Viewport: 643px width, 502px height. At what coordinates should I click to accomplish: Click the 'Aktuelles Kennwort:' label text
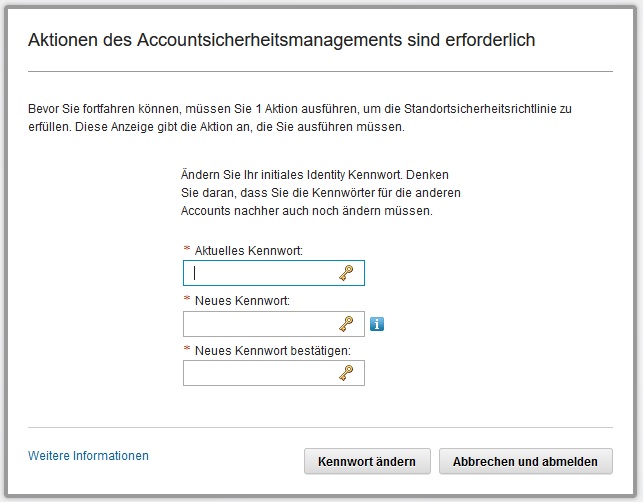tap(248, 250)
